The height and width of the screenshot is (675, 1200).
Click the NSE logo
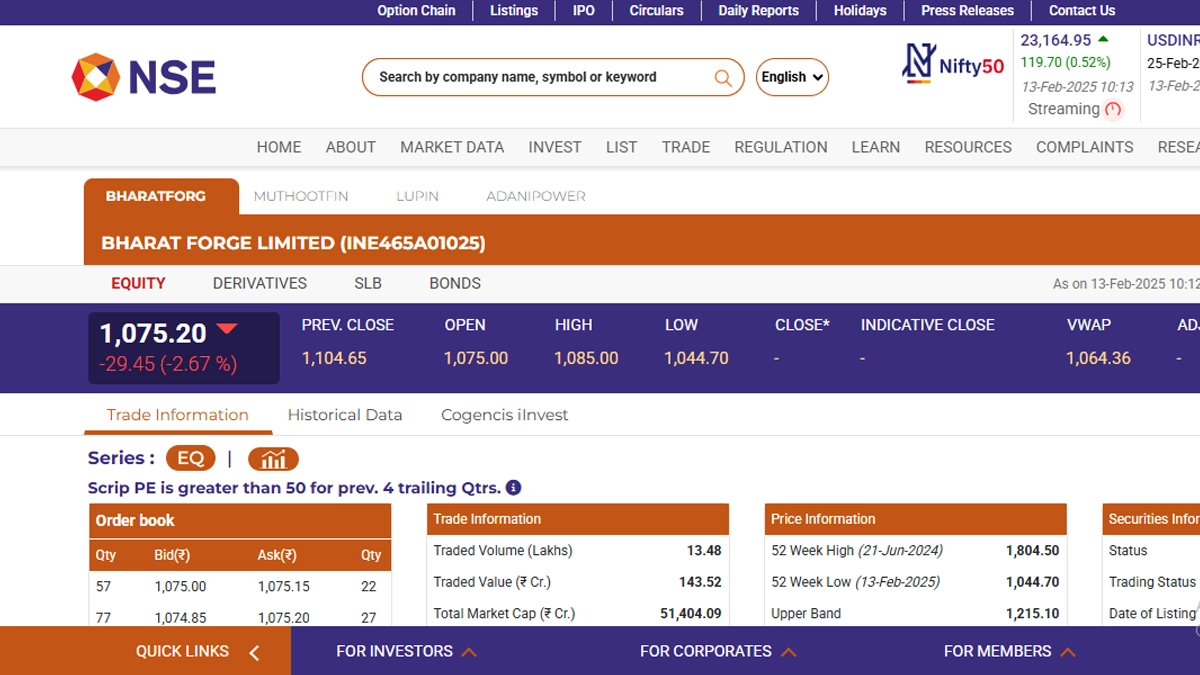(144, 77)
